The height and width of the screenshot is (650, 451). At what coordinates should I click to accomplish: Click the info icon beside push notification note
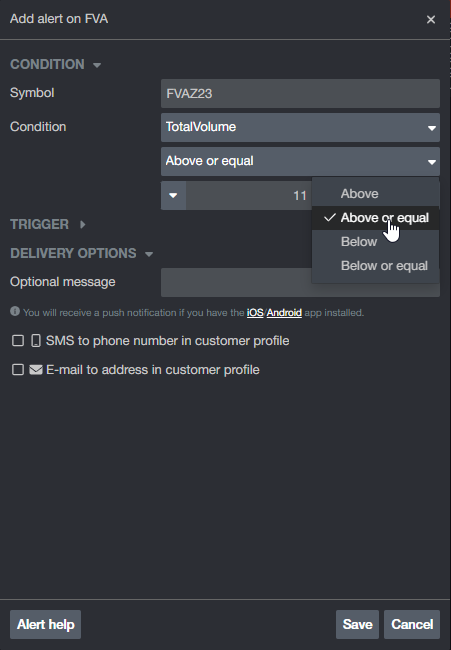coord(15,311)
